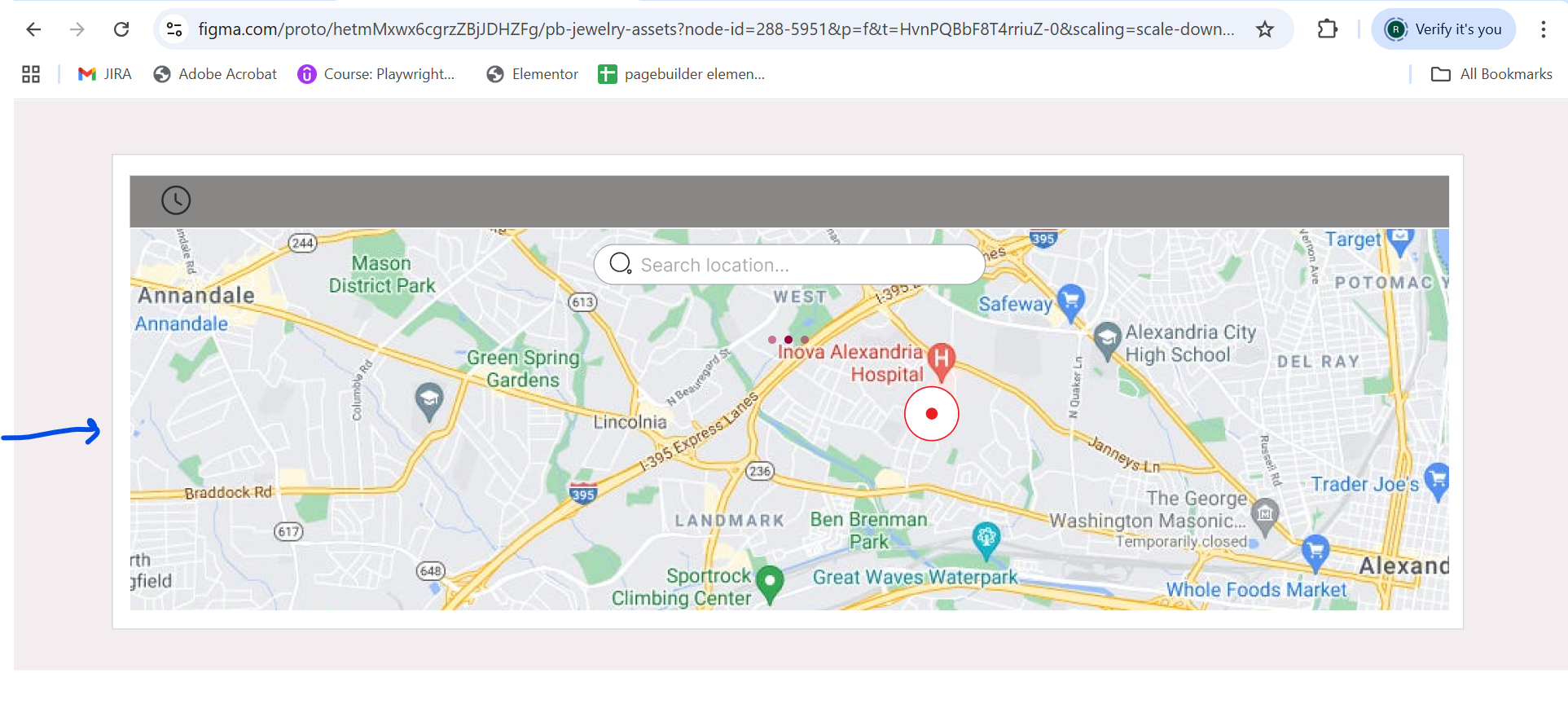
Task: Reload the Figma prototype page
Action: click(121, 30)
